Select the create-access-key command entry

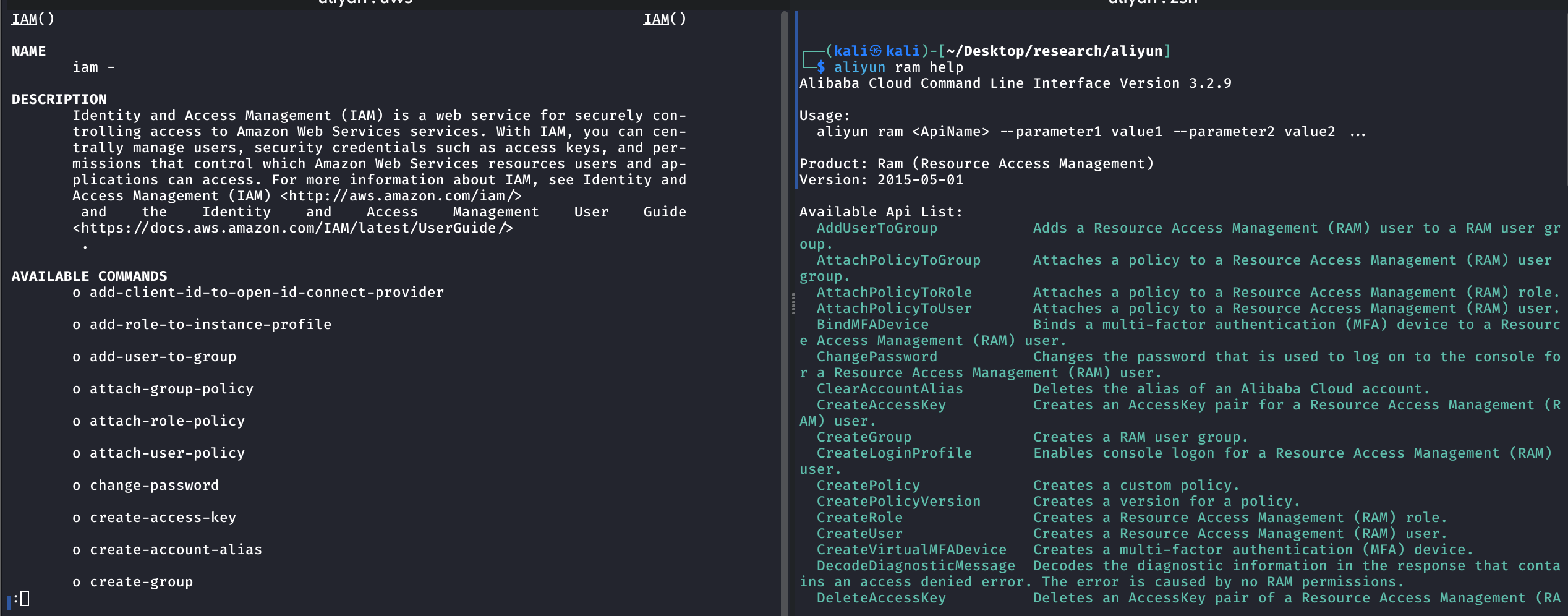point(163,518)
